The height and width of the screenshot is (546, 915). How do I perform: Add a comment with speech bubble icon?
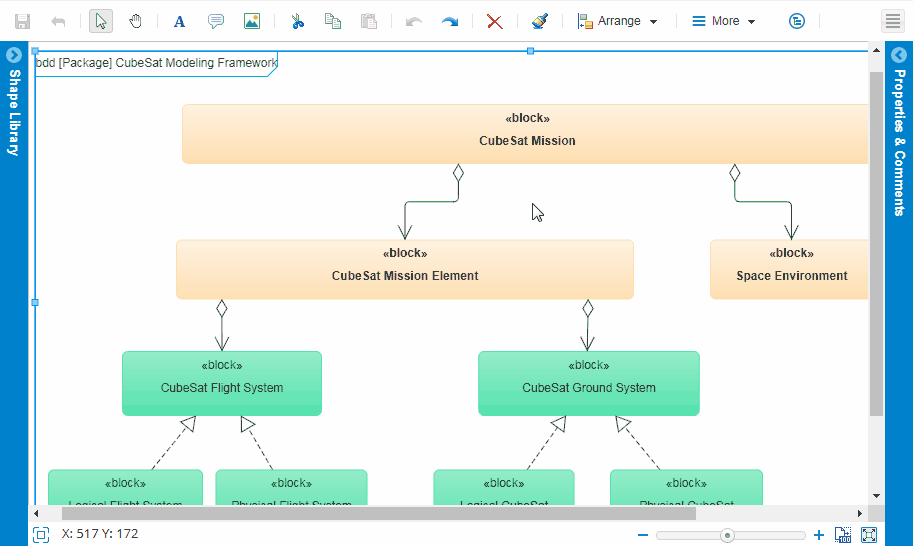tap(216, 22)
